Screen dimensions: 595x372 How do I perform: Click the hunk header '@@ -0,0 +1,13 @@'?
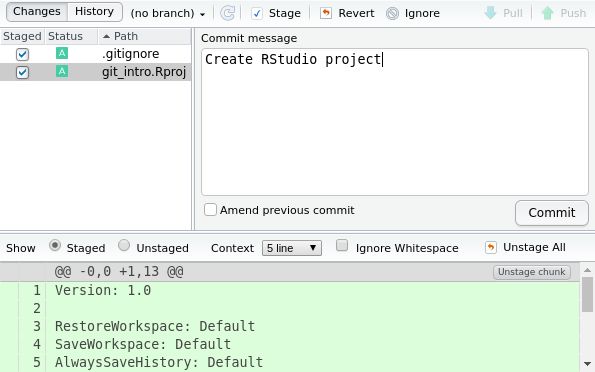(x=119, y=272)
